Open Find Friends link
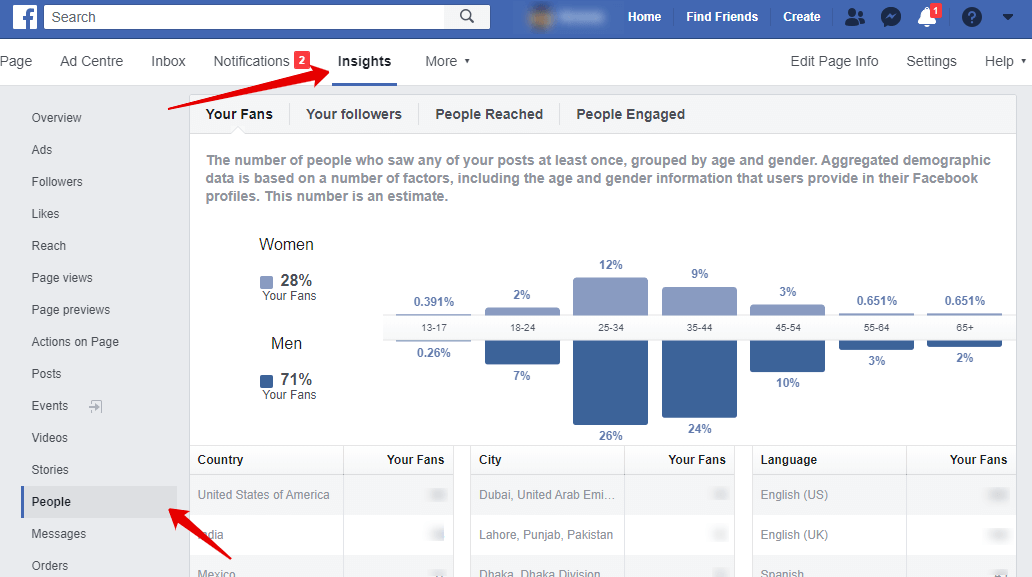Viewport: 1032px width, 577px height. (722, 17)
